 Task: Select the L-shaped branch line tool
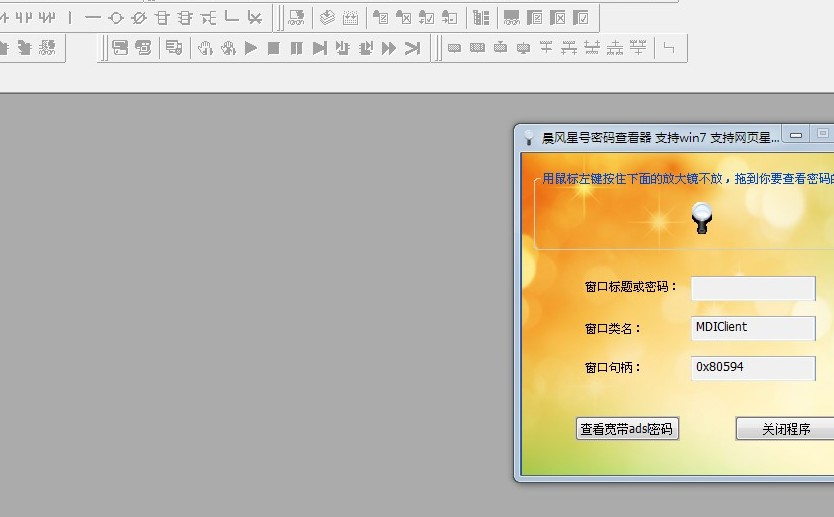pos(232,17)
